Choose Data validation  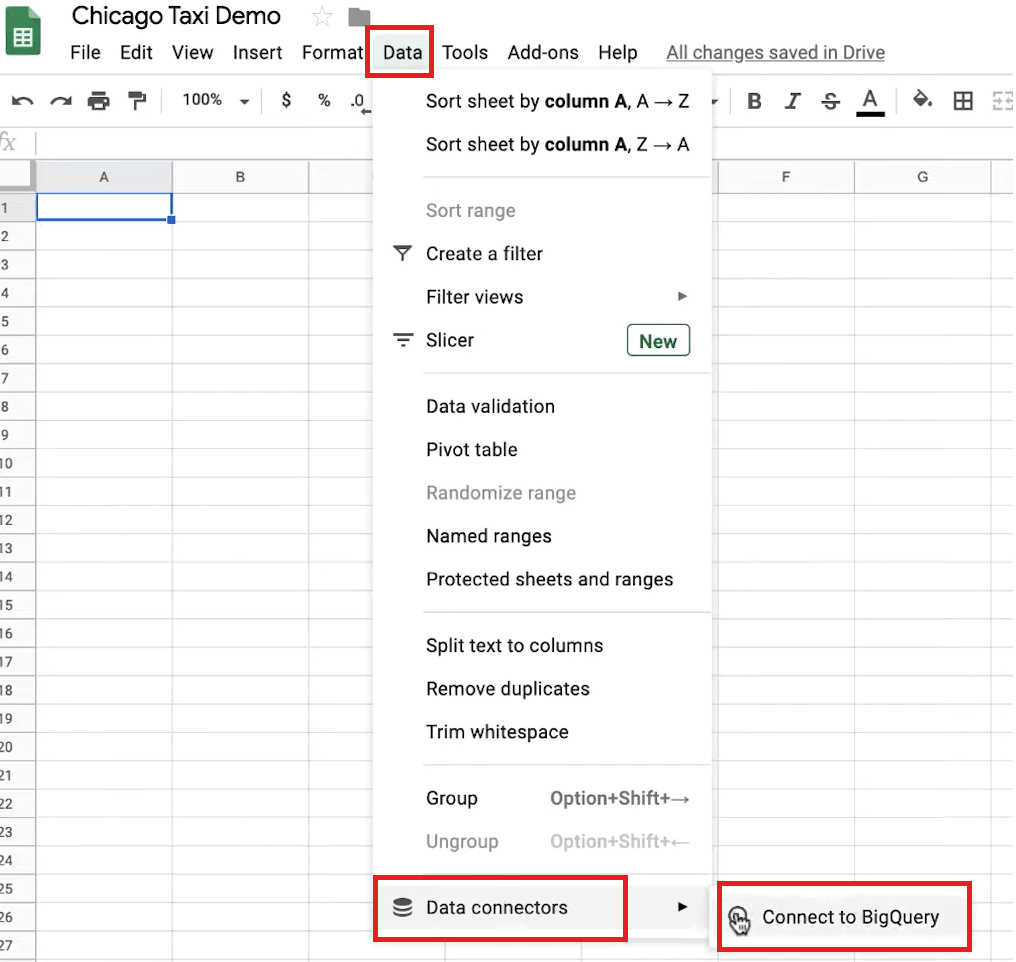[543, 406]
